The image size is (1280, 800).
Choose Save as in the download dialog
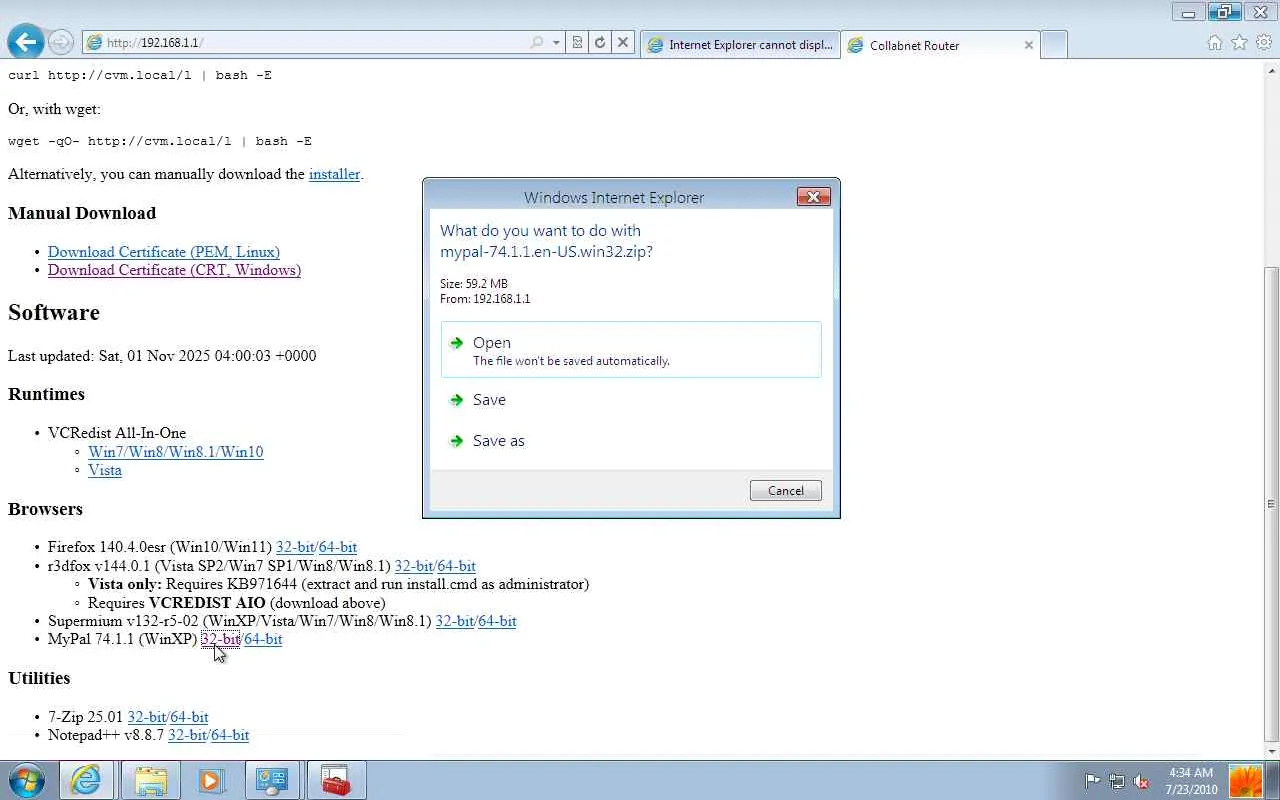pyautogui.click(x=631, y=441)
